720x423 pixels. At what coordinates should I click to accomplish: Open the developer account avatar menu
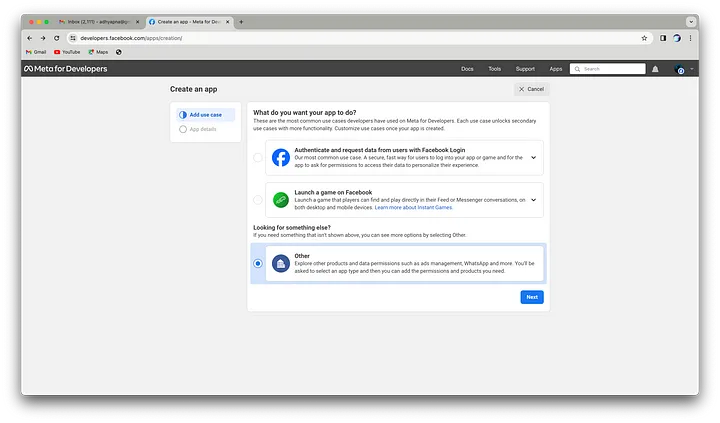[680, 69]
